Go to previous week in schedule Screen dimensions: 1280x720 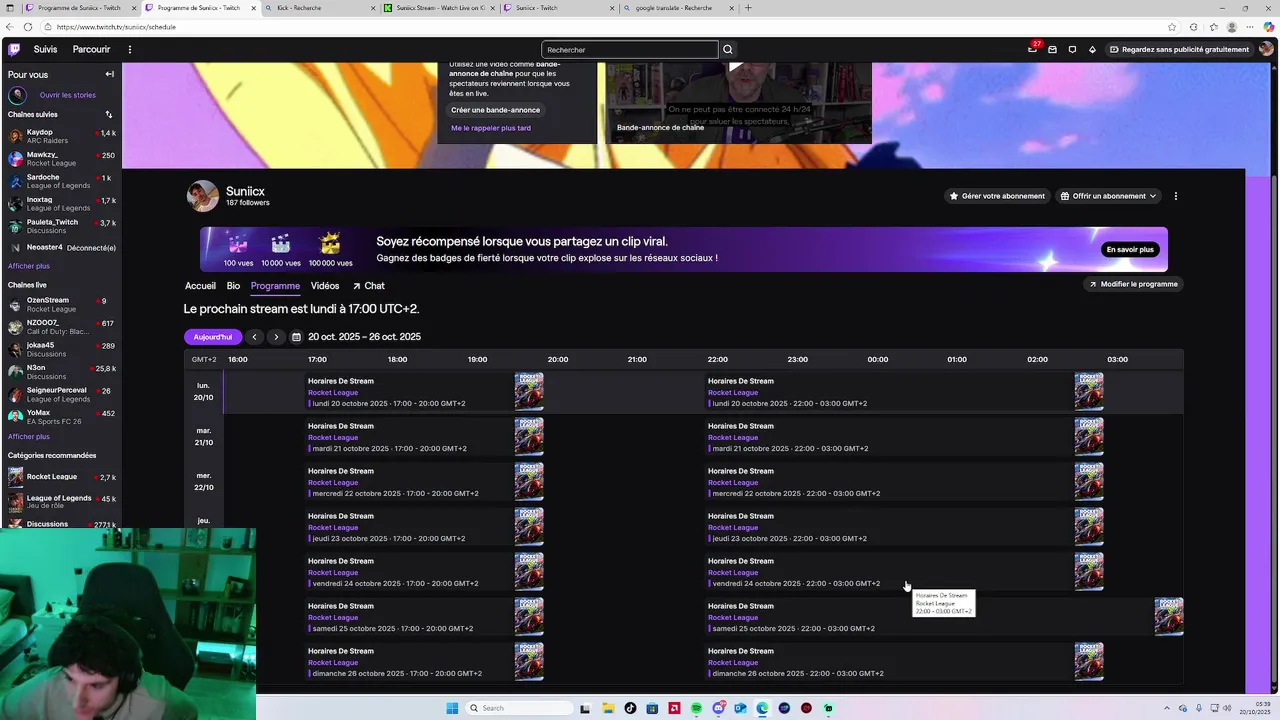click(254, 337)
